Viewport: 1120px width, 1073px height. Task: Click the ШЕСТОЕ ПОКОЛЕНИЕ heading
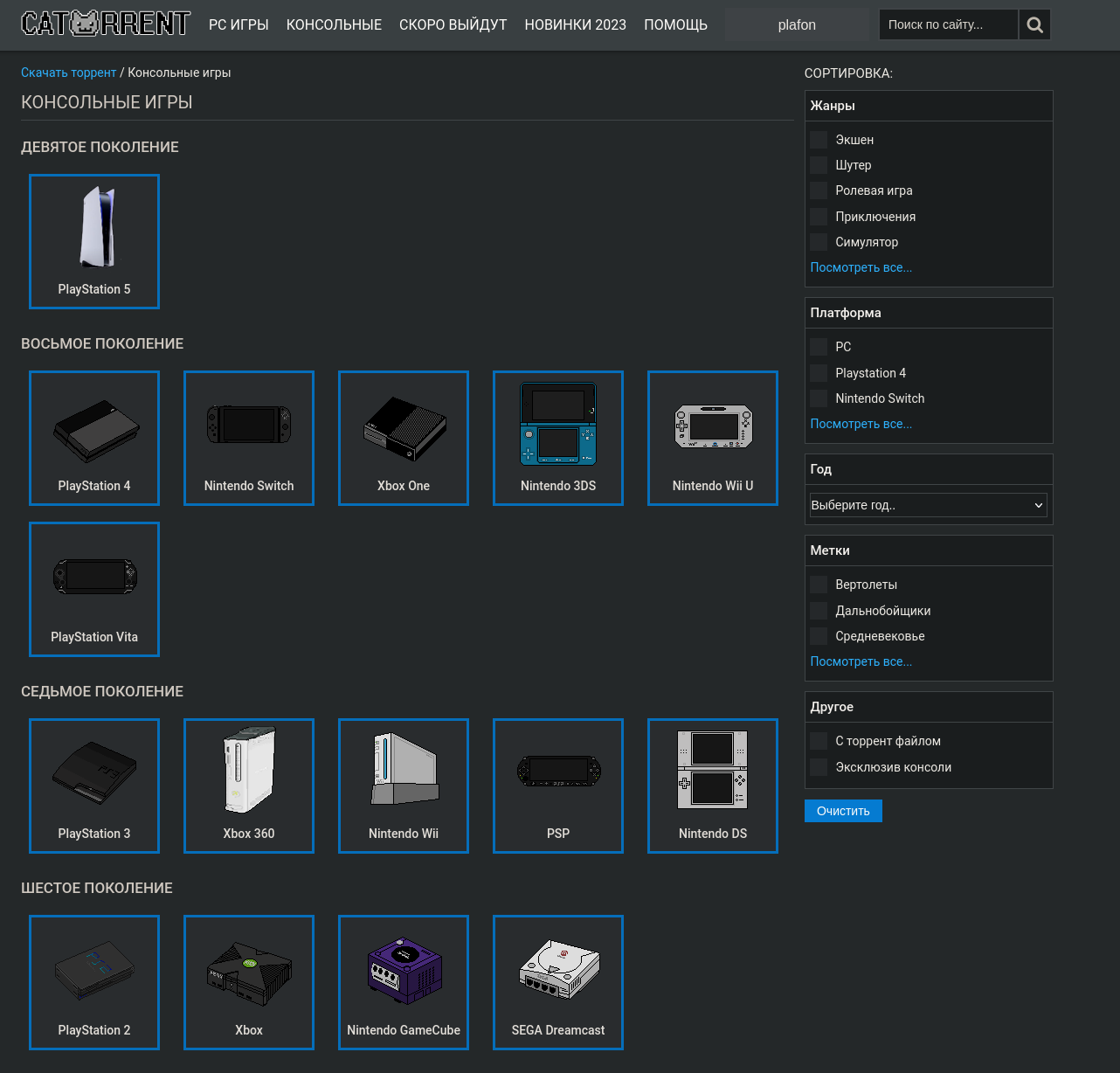97,888
